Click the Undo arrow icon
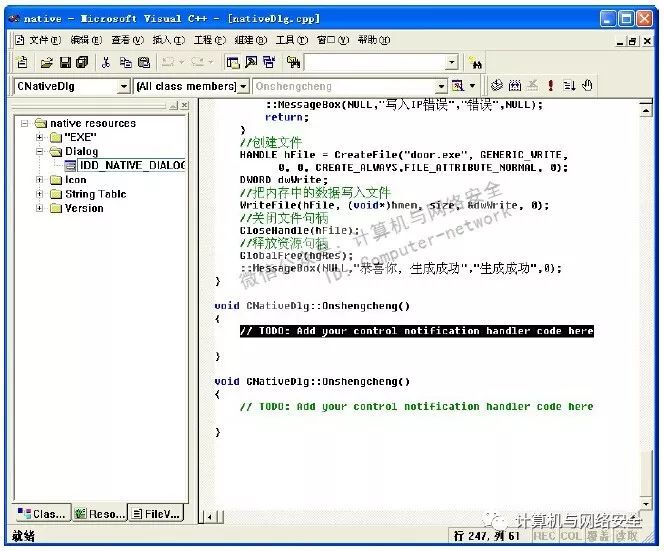 [168, 63]
